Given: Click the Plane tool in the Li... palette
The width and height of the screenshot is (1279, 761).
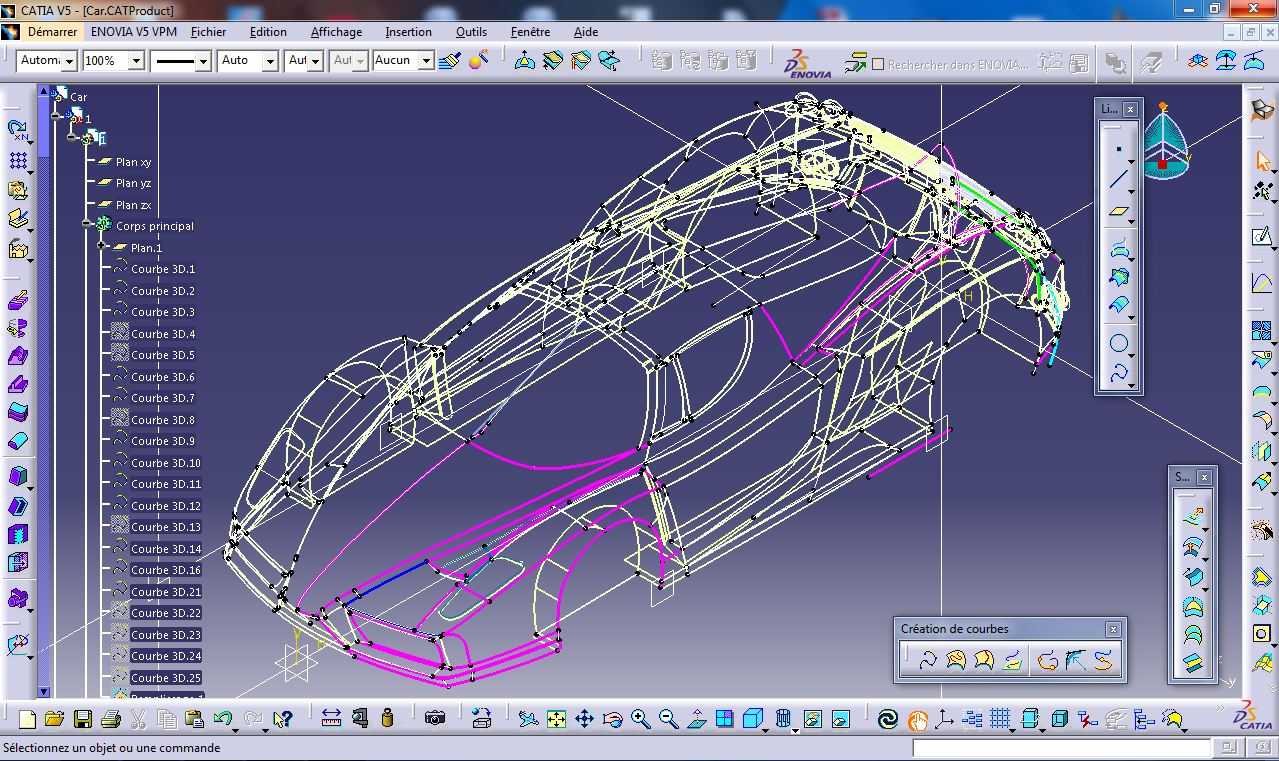Looking at the screenshot, I should pyautogui.click(x=1118, y=212).
